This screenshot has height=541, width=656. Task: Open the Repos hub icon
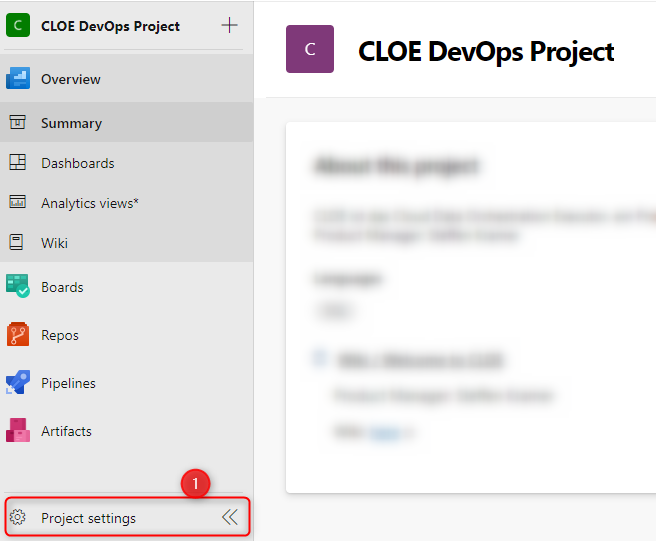coord(18,335)
